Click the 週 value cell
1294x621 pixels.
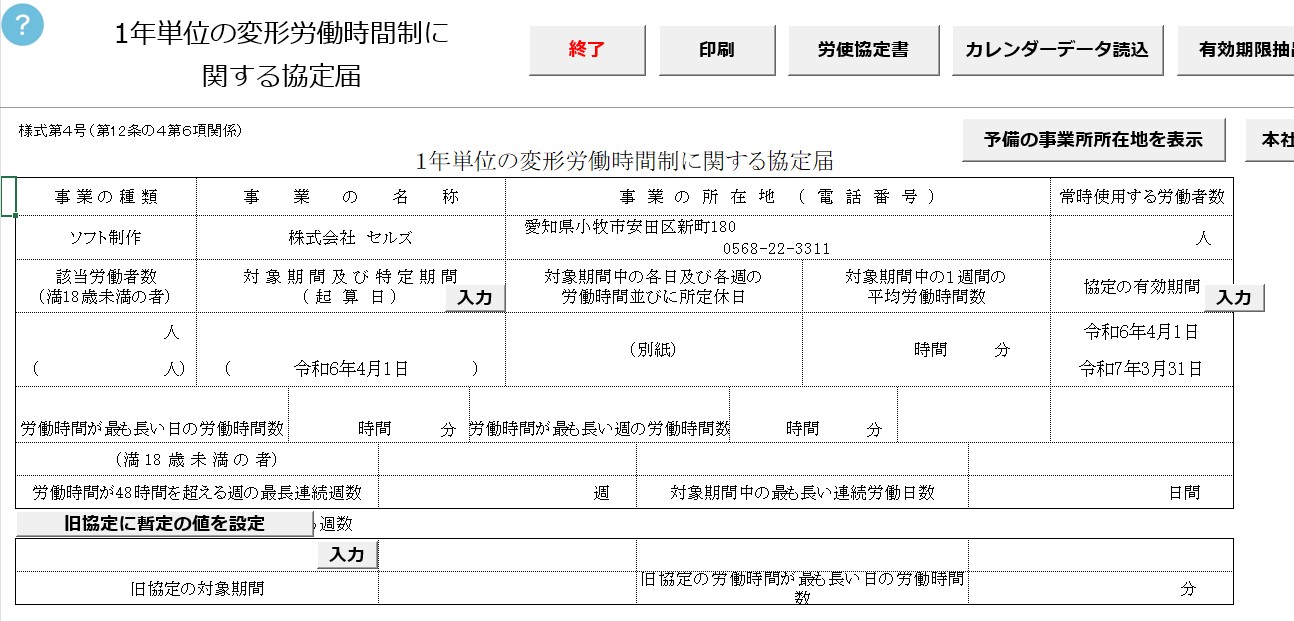coord(507,492)
